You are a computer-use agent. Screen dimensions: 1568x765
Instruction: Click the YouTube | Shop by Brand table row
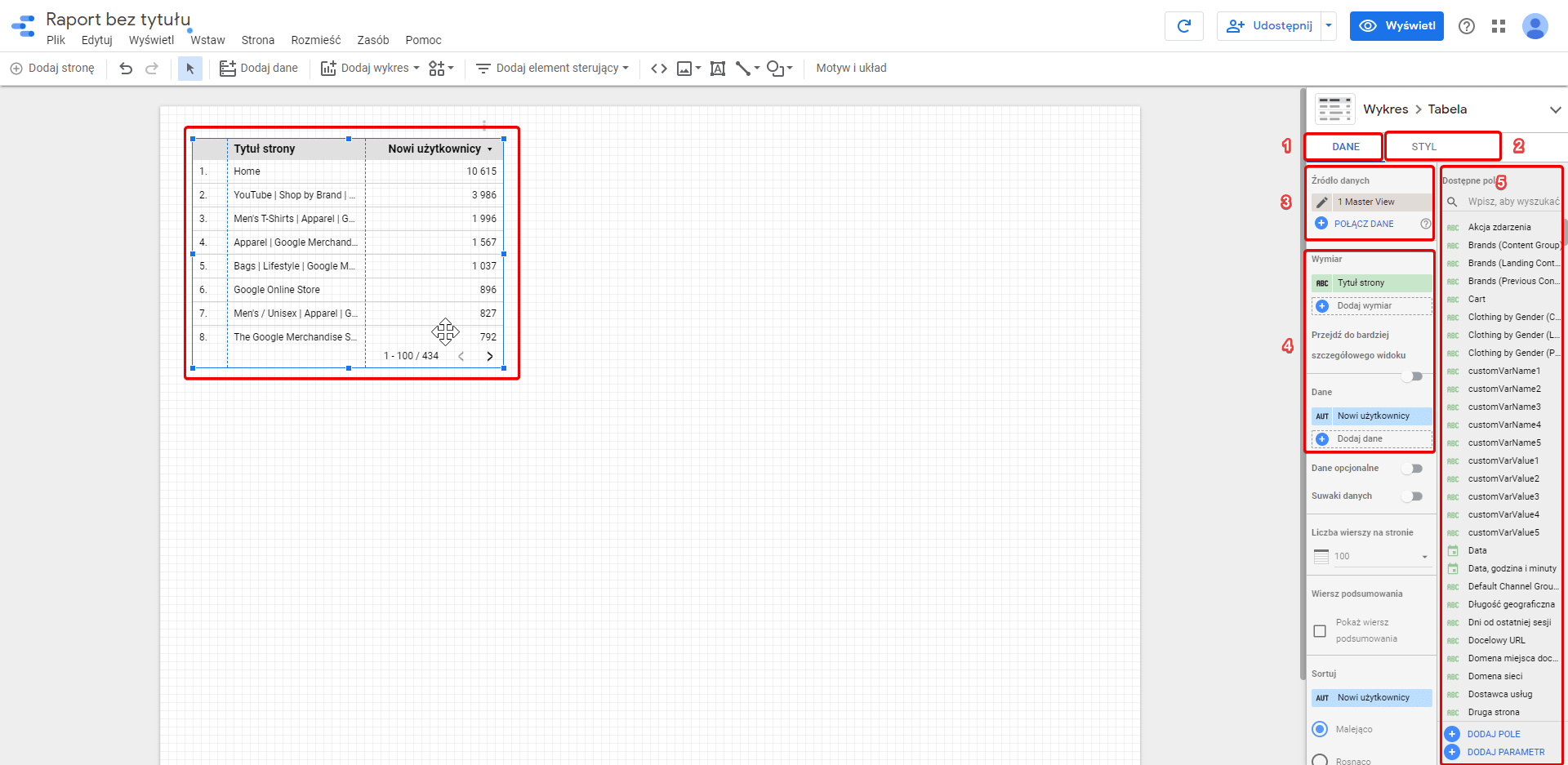pos(349,195)
